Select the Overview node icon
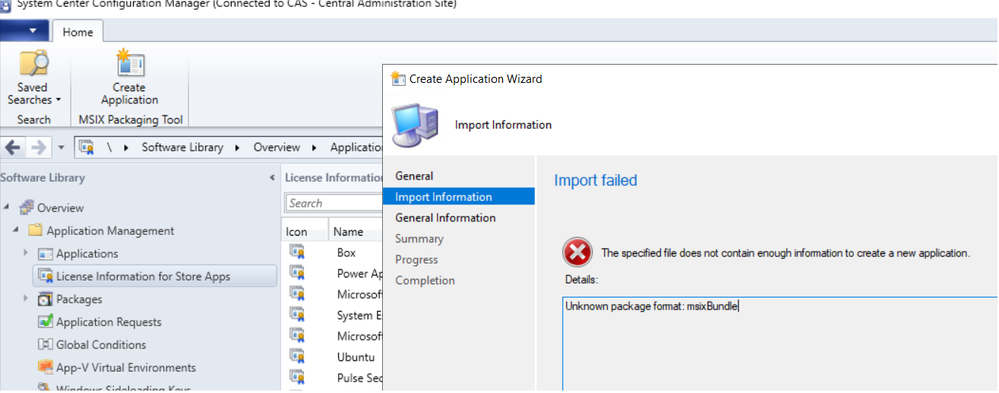 click(26, 208)
